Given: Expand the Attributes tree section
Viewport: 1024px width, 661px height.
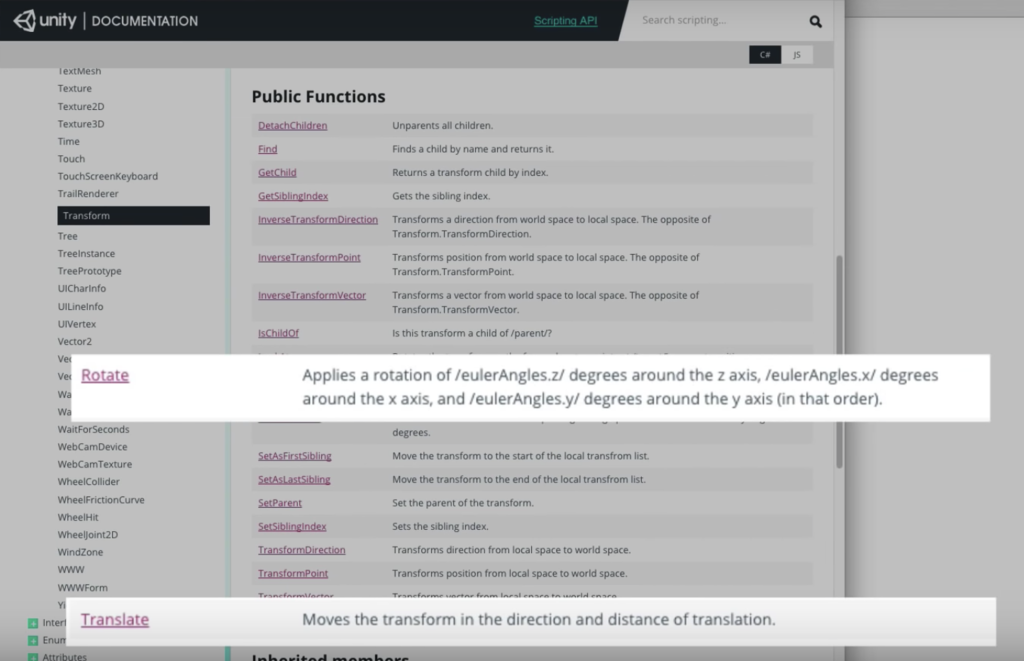Looking at the screenshot, I should (33, 657).
